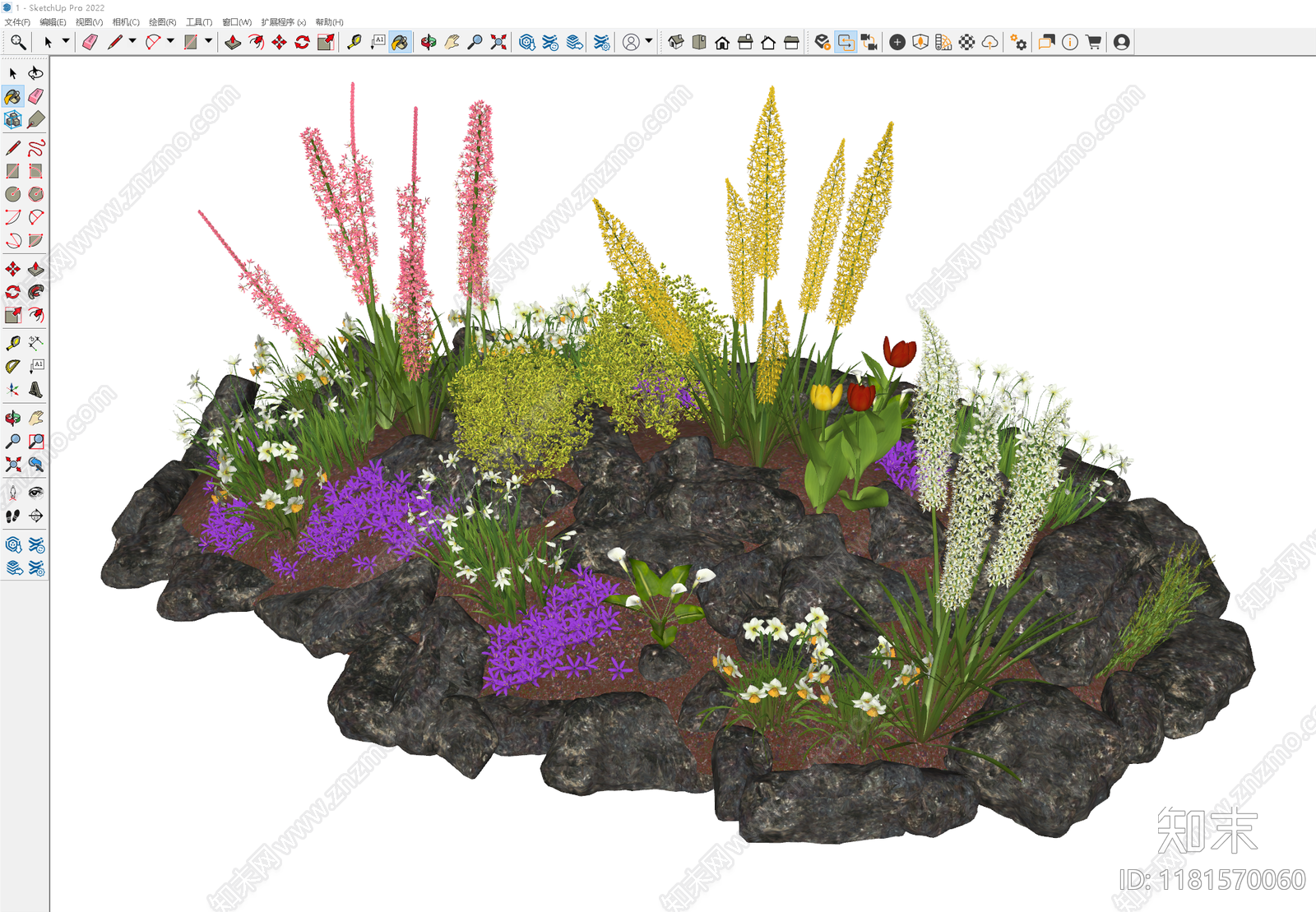Image resolution: width=1316 pixels, height=912 pixels.
Task: Switch to Front view
Action: [722, 42]
